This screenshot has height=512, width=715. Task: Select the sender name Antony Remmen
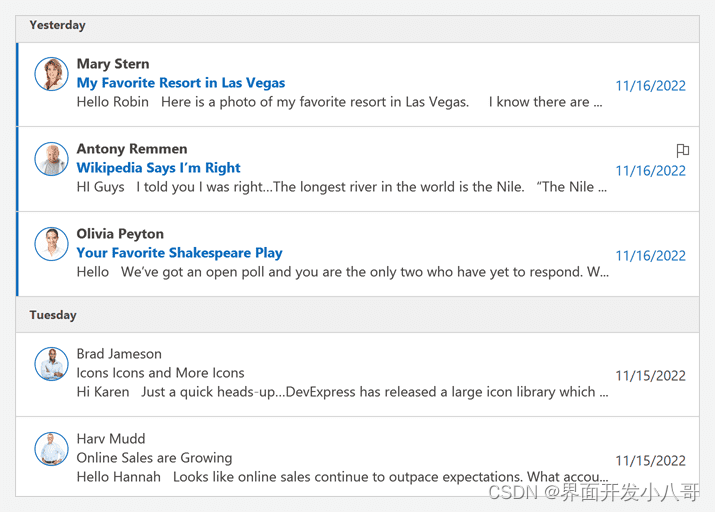point(132,149)
